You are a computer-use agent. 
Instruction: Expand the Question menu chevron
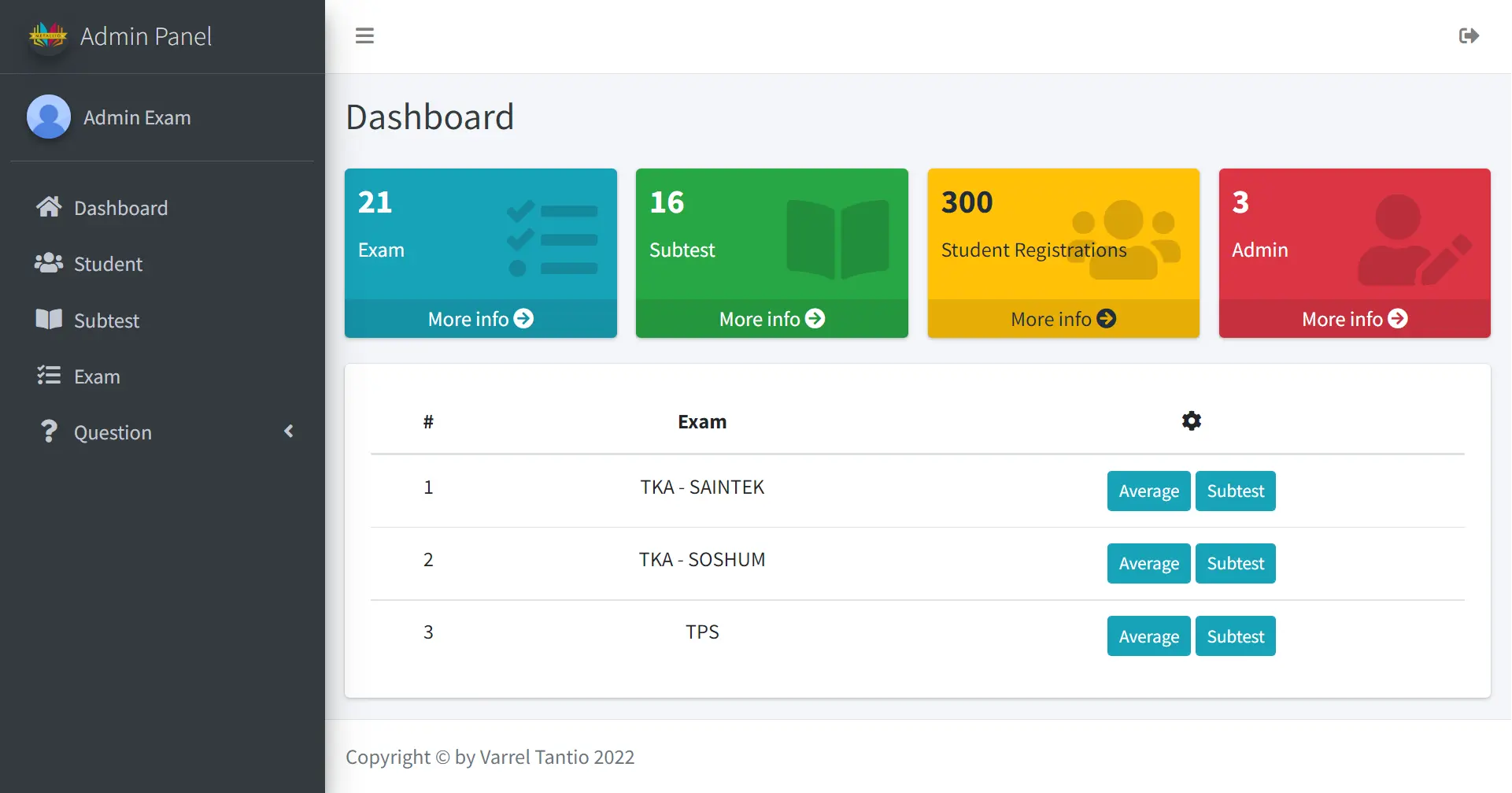(289, 431)
